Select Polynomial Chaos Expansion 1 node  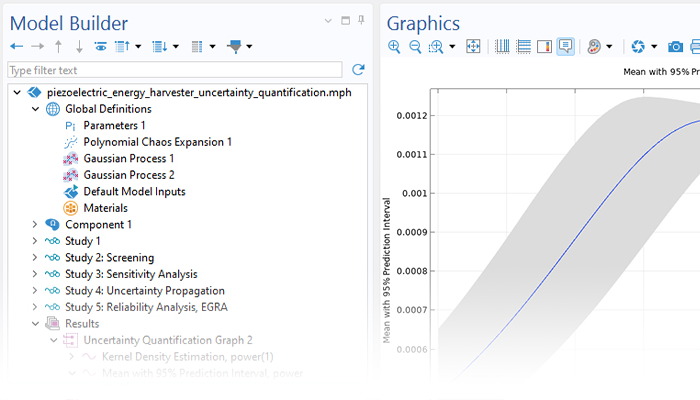[158, 142]
